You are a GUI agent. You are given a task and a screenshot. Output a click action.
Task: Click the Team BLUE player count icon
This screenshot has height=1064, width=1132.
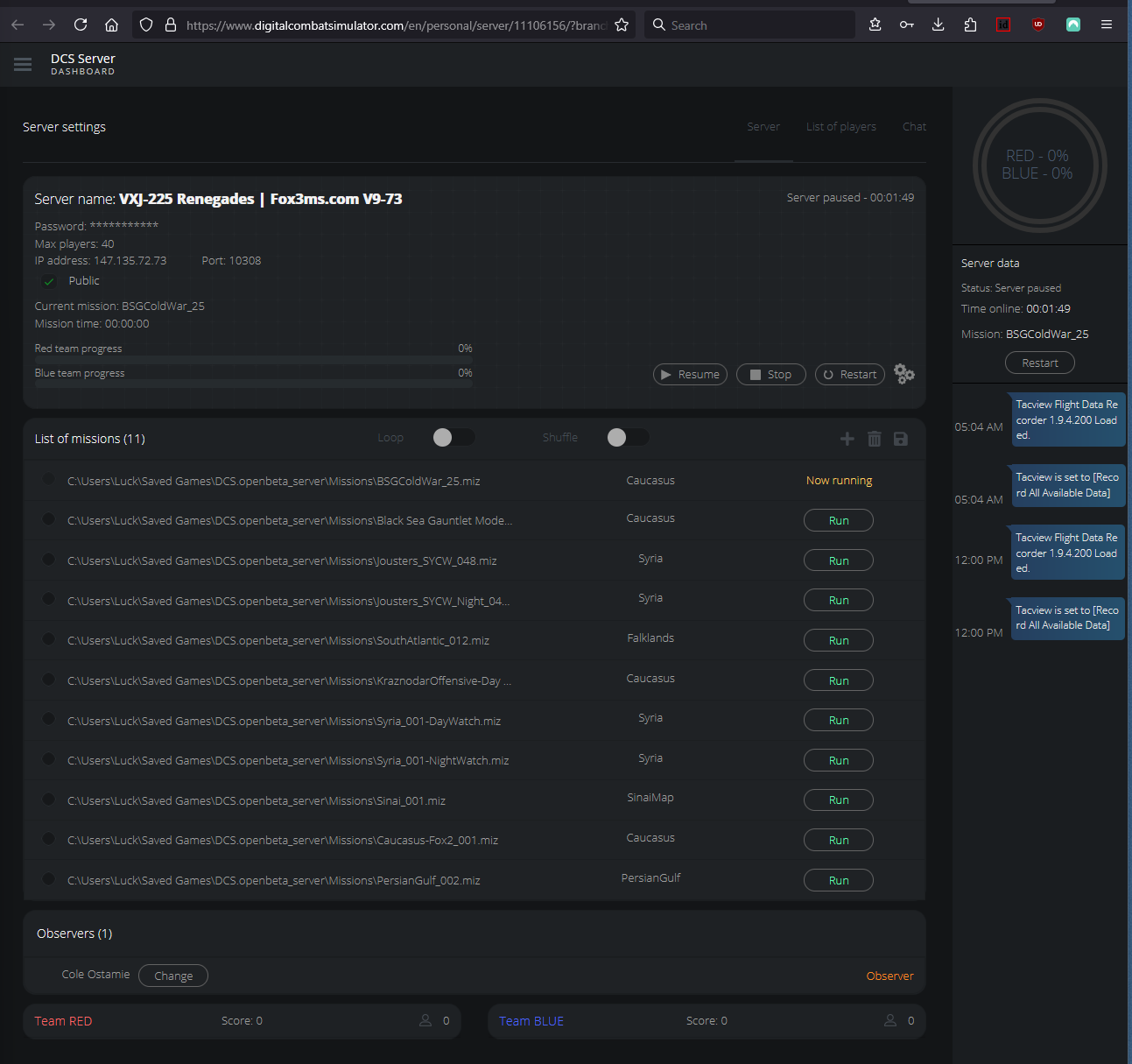[890, 1020]
